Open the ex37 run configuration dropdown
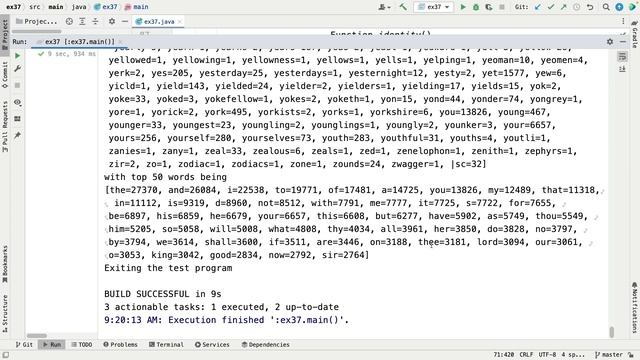Screen dimensions: 640x360 (433, 7)
